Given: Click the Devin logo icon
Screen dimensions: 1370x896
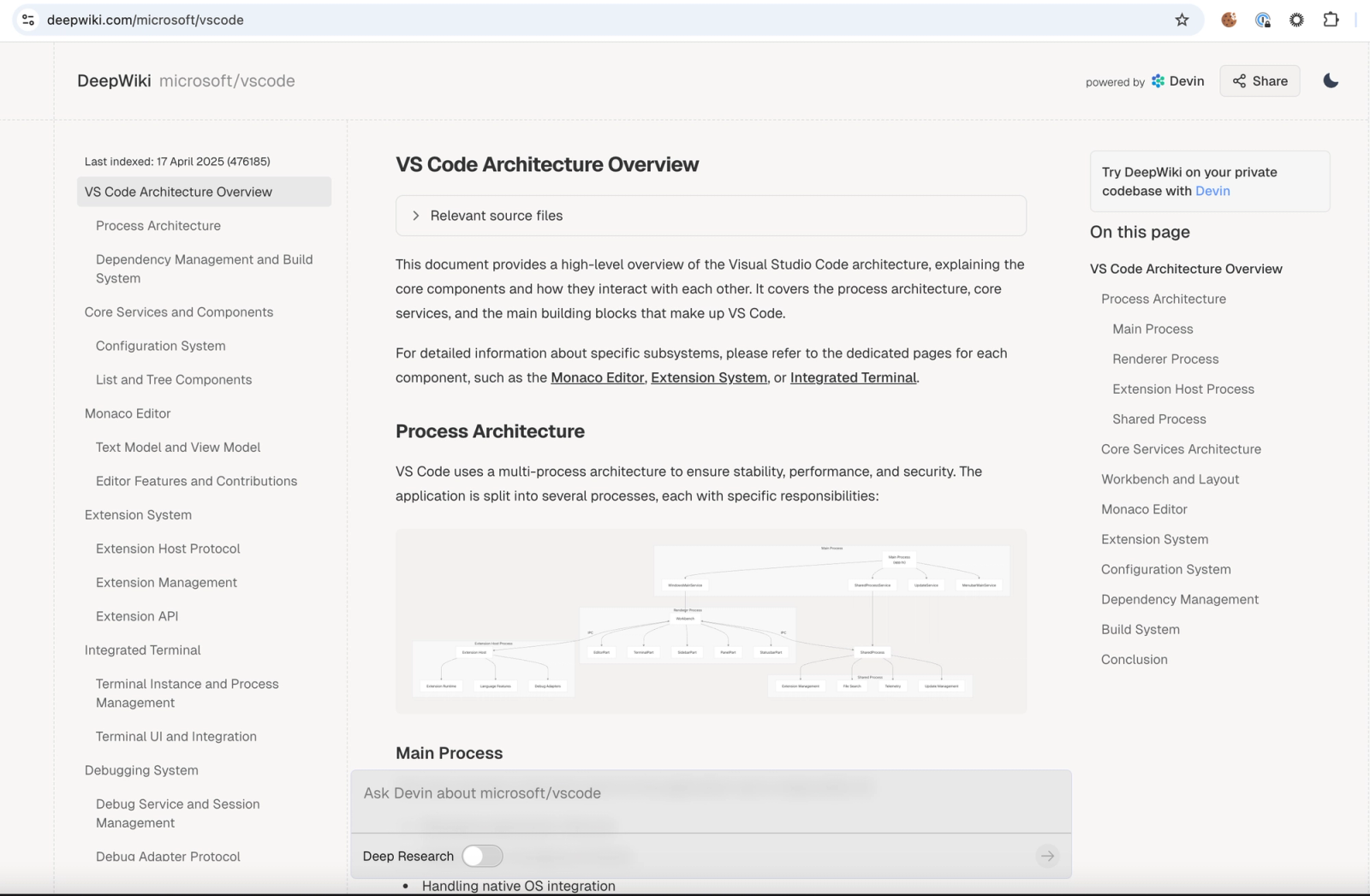Looking at the screenshot, I should [x=1158, y=81].
